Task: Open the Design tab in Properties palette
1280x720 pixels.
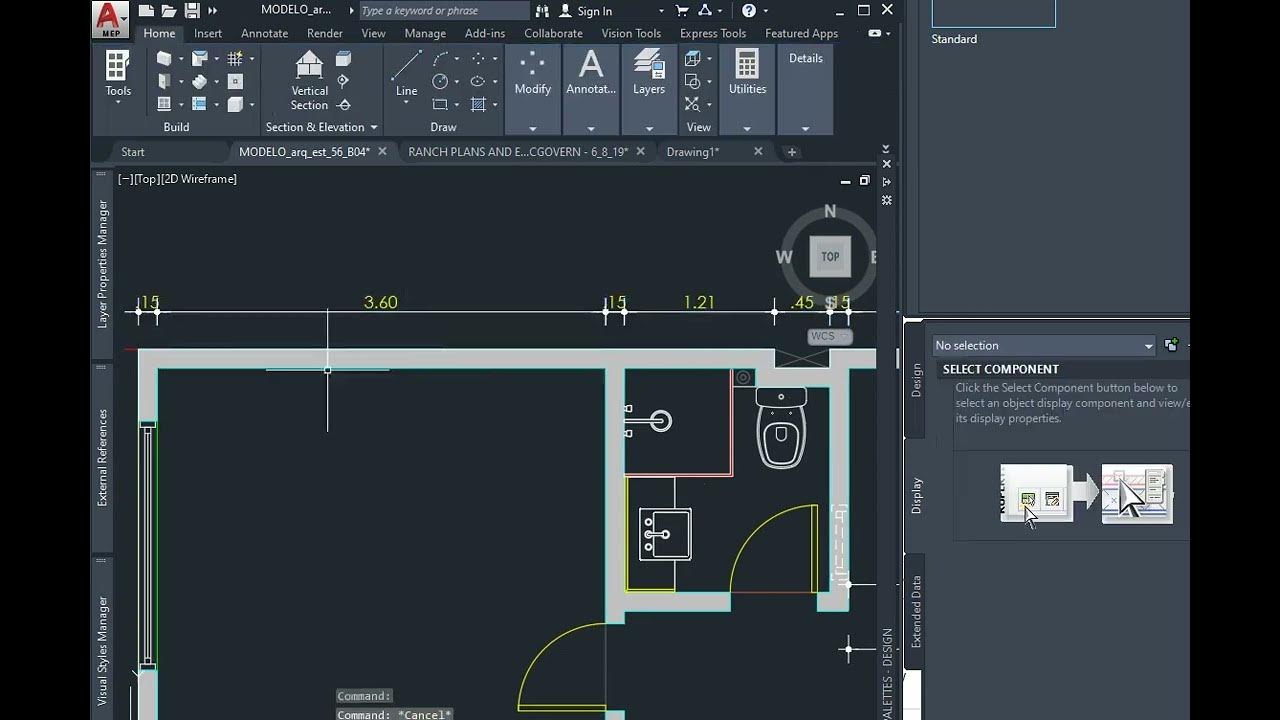Action: tap(916, 380)
